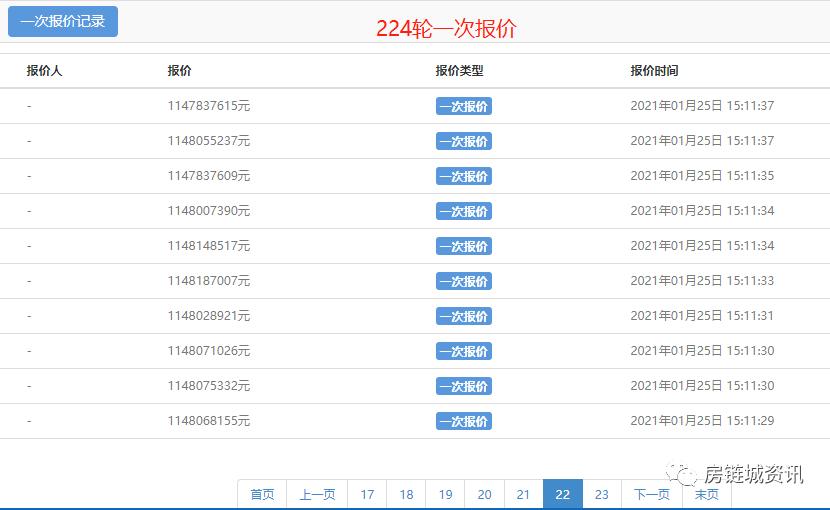Screen dimensions: 830x510
Task: Click the 224轮一次报价 title
Action: 446,29
